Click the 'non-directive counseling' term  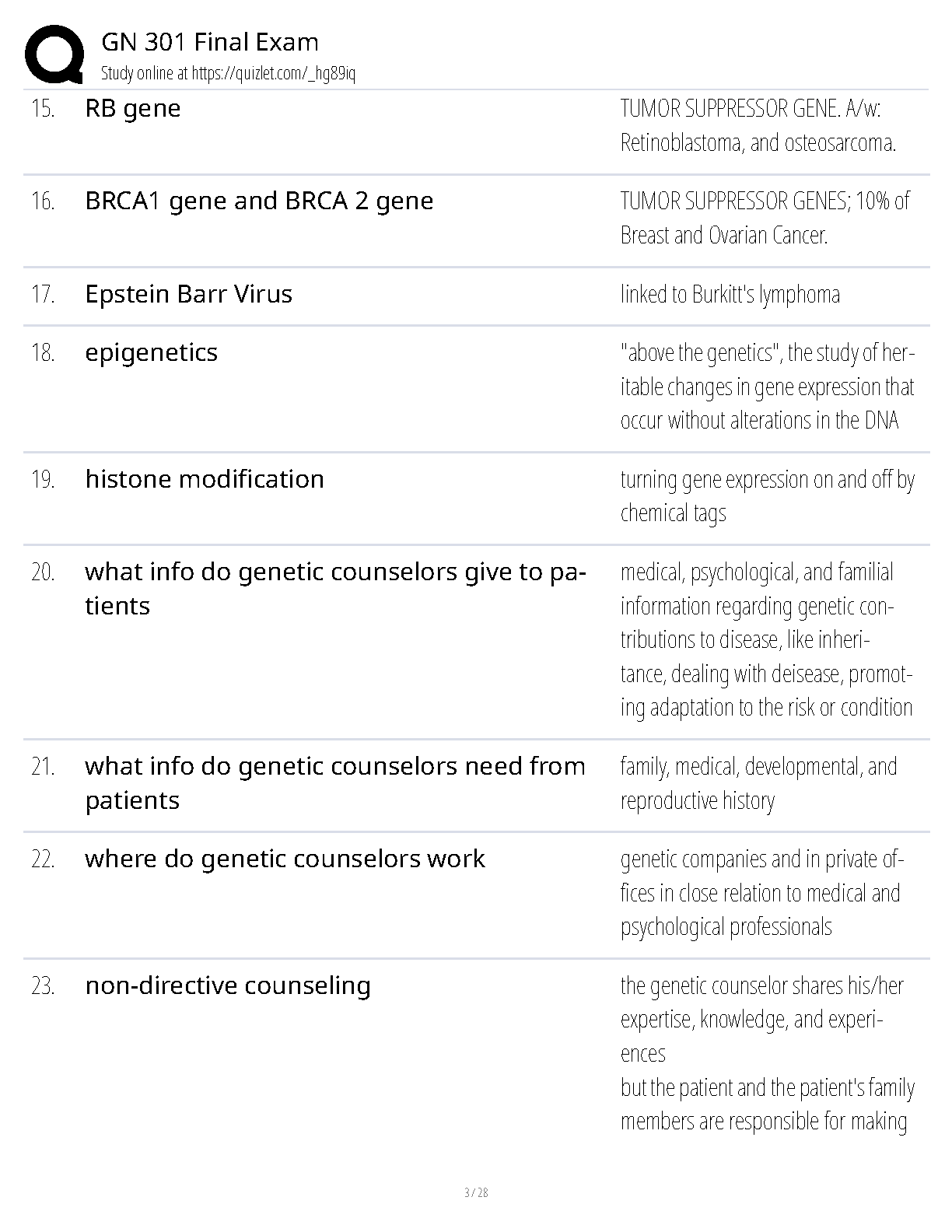pyautogui.click(x=228, y=985)
